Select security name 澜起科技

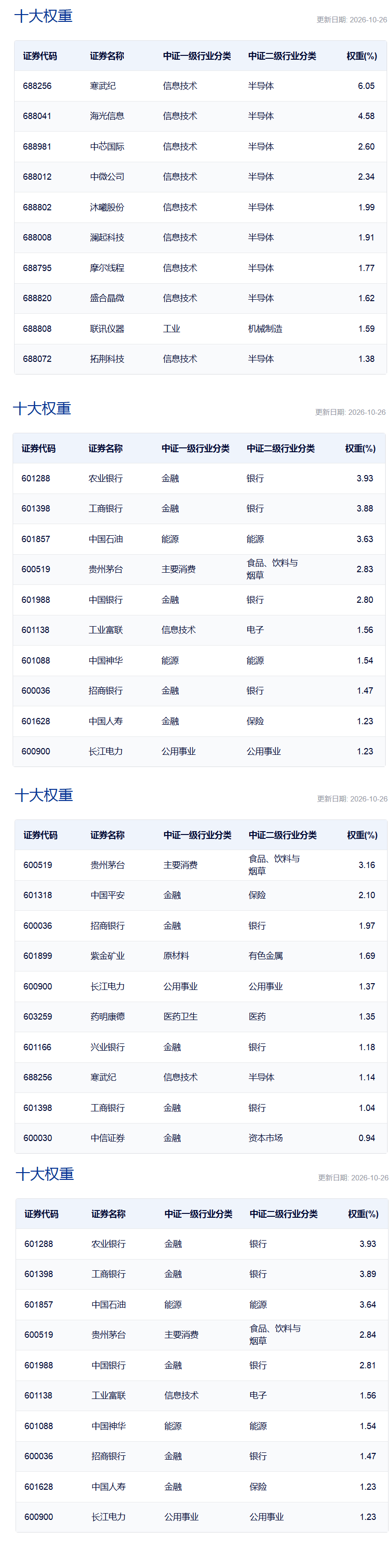(x=107, y=238)
